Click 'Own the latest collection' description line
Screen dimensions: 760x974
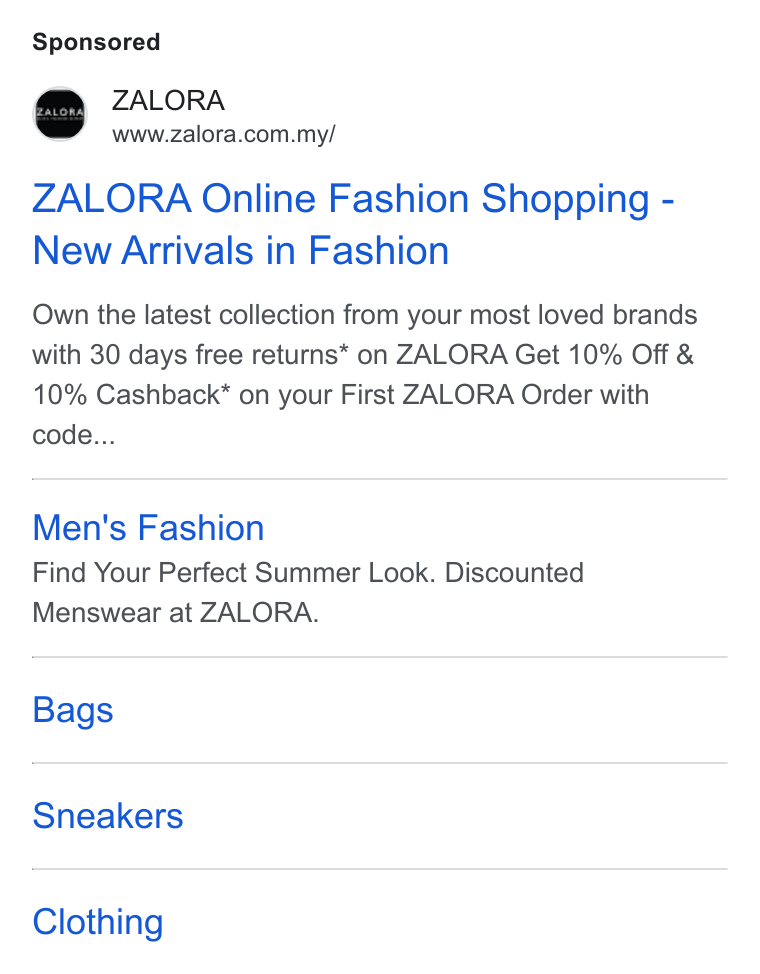(184, 315)
